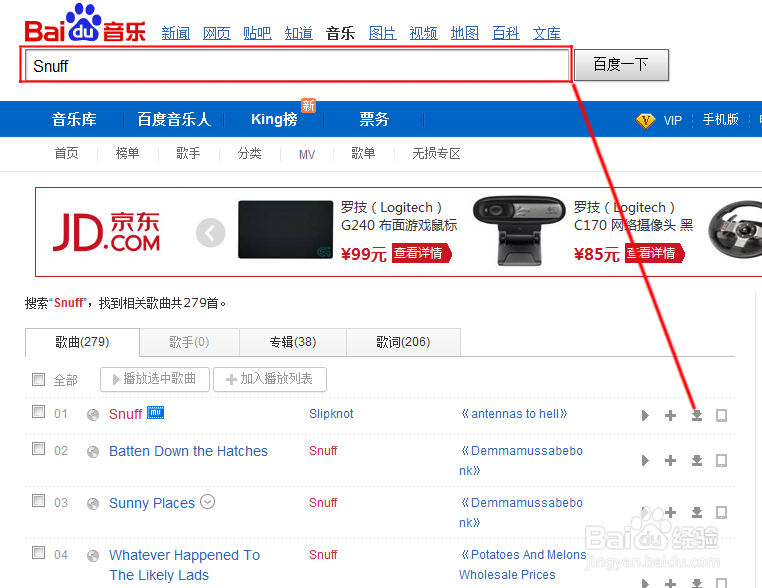Add Batten Down the Hatches to playlist
The width and height of the screenshot is (762, 588).
click(x=670, y=460)
